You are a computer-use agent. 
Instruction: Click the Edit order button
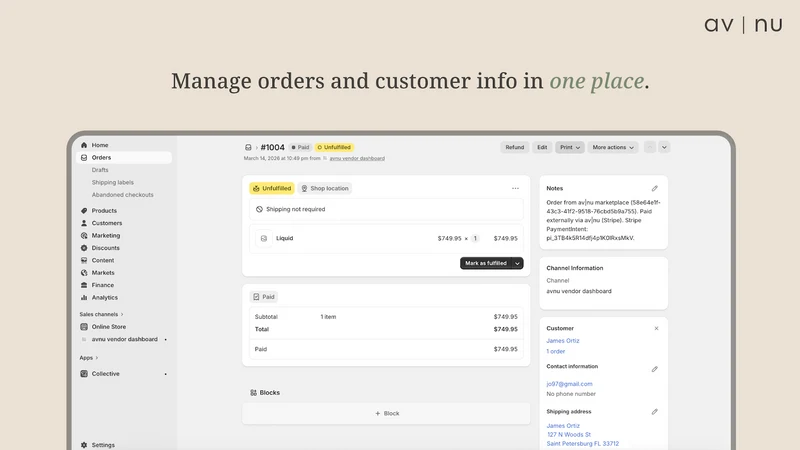point(542,147)
